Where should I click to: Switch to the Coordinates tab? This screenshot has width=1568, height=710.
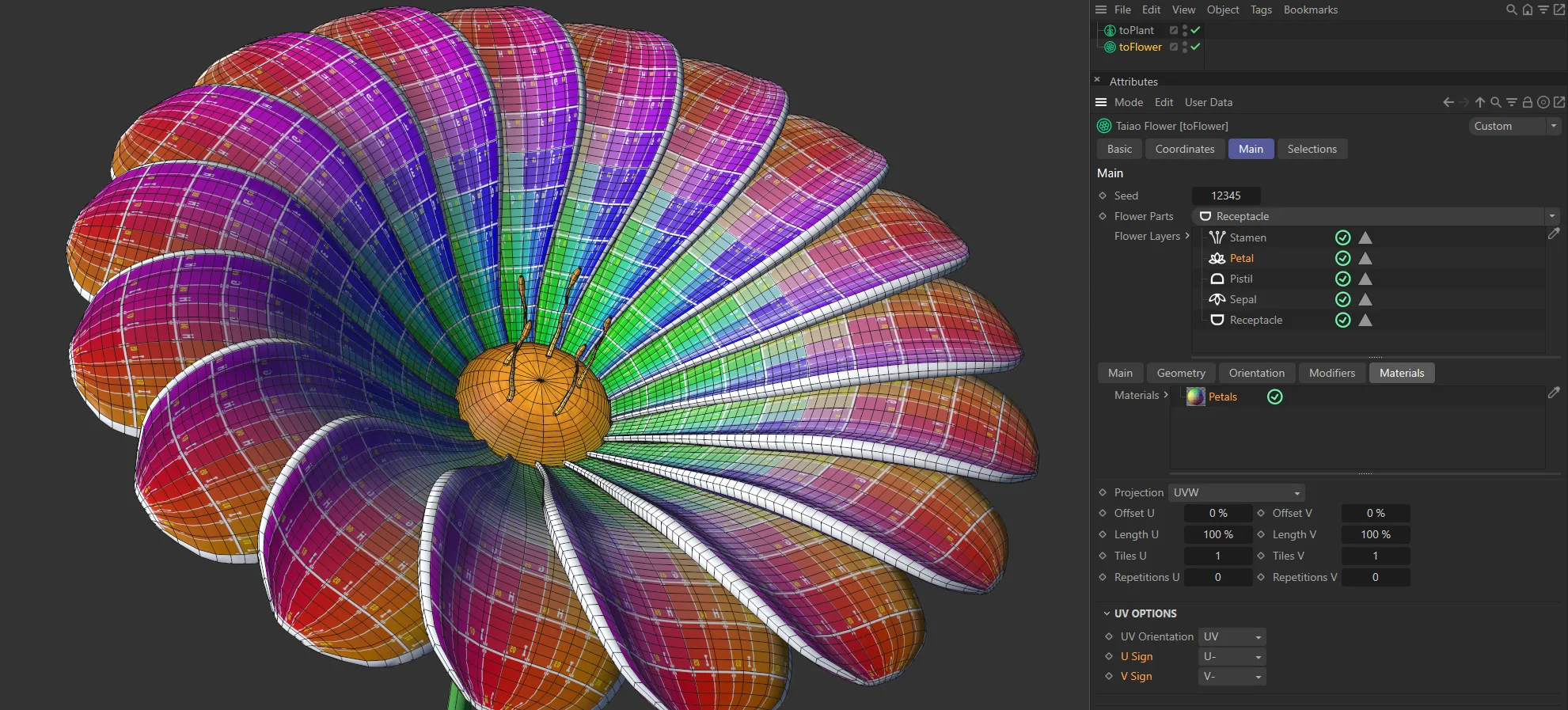point(1184,149)
